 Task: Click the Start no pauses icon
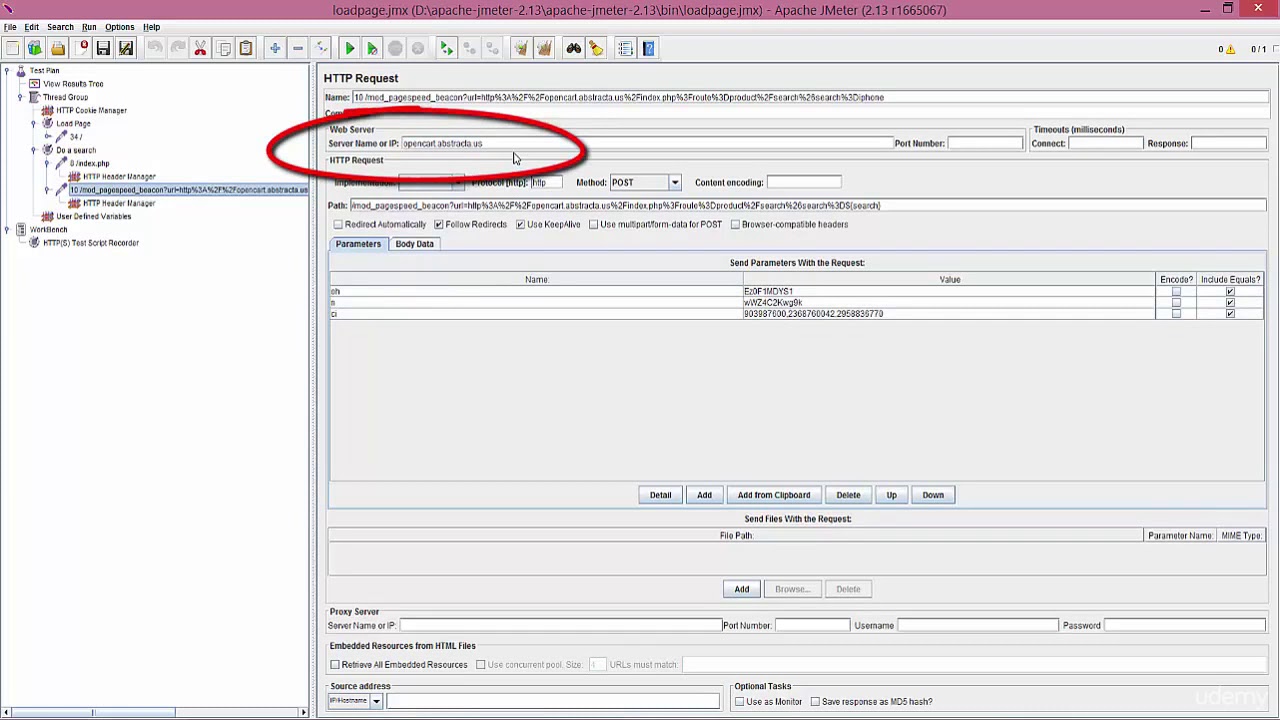[x=372, y=48]
